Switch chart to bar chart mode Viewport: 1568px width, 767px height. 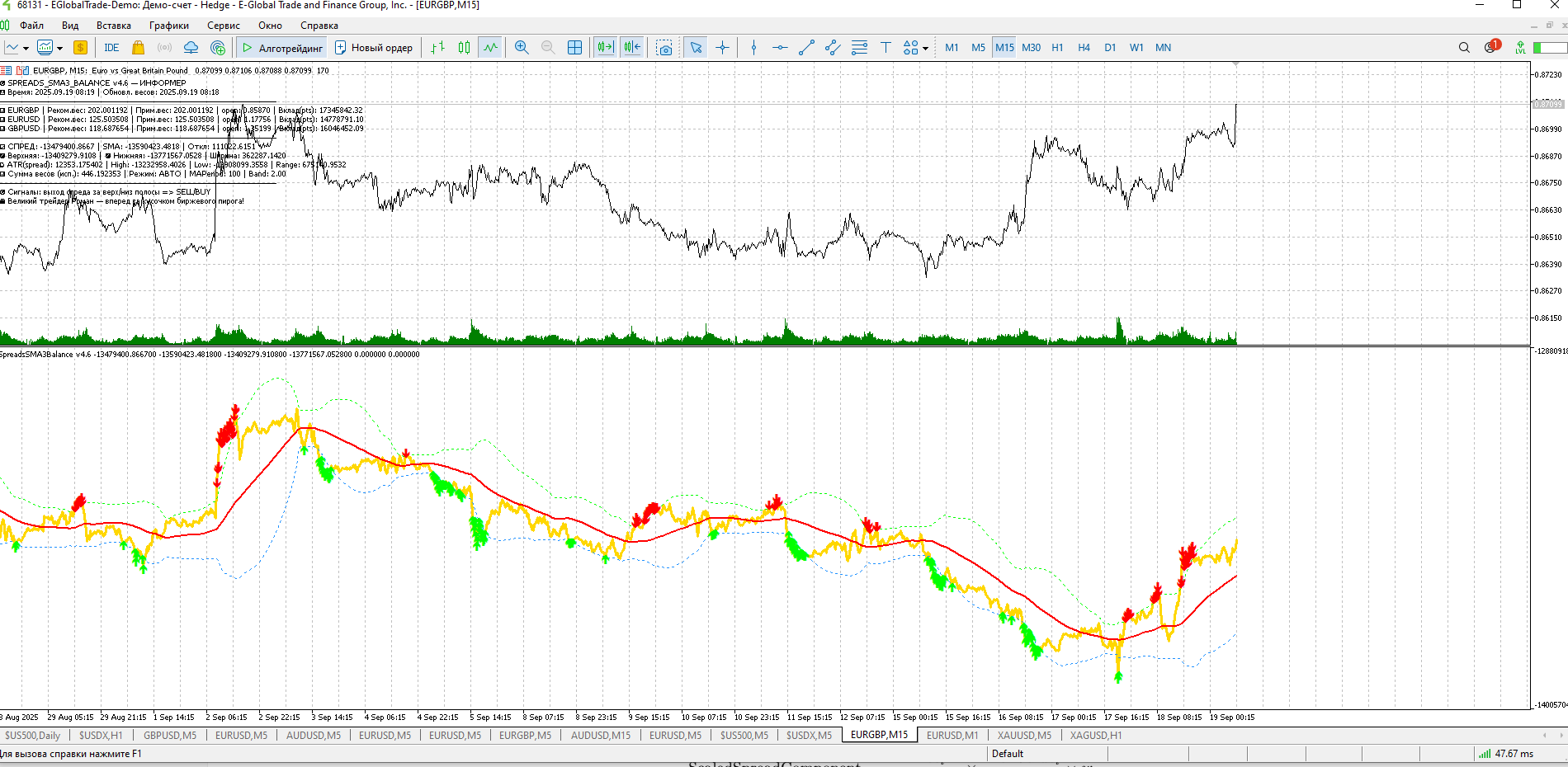[437, 48]
